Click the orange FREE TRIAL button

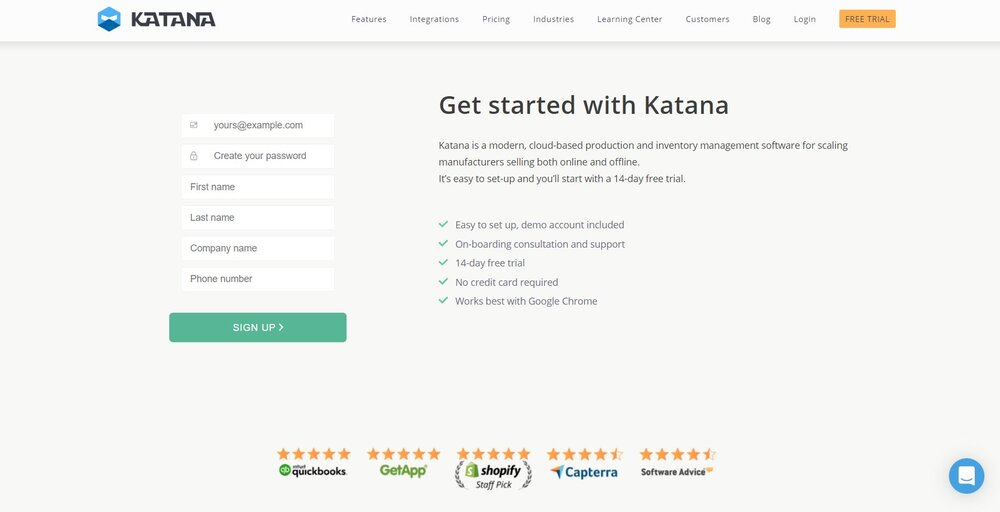point(867,19)
